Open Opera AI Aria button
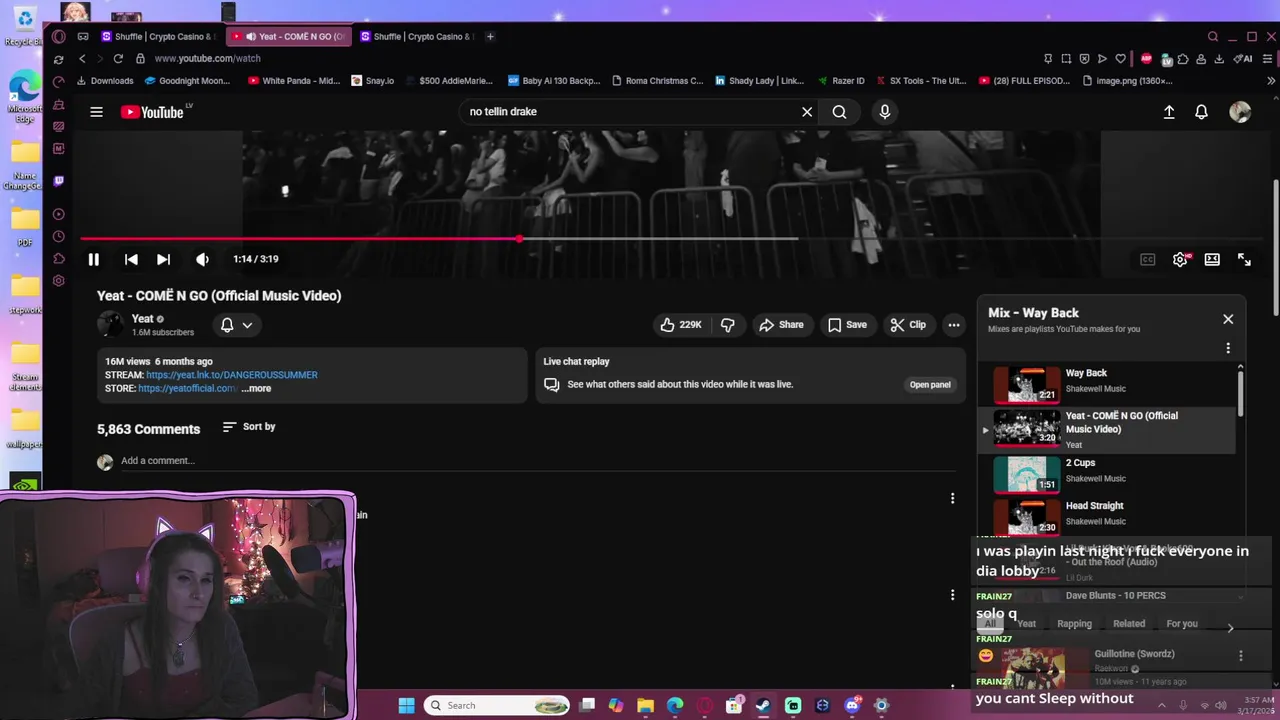1280x720 pixels. tap(1244, 59)
